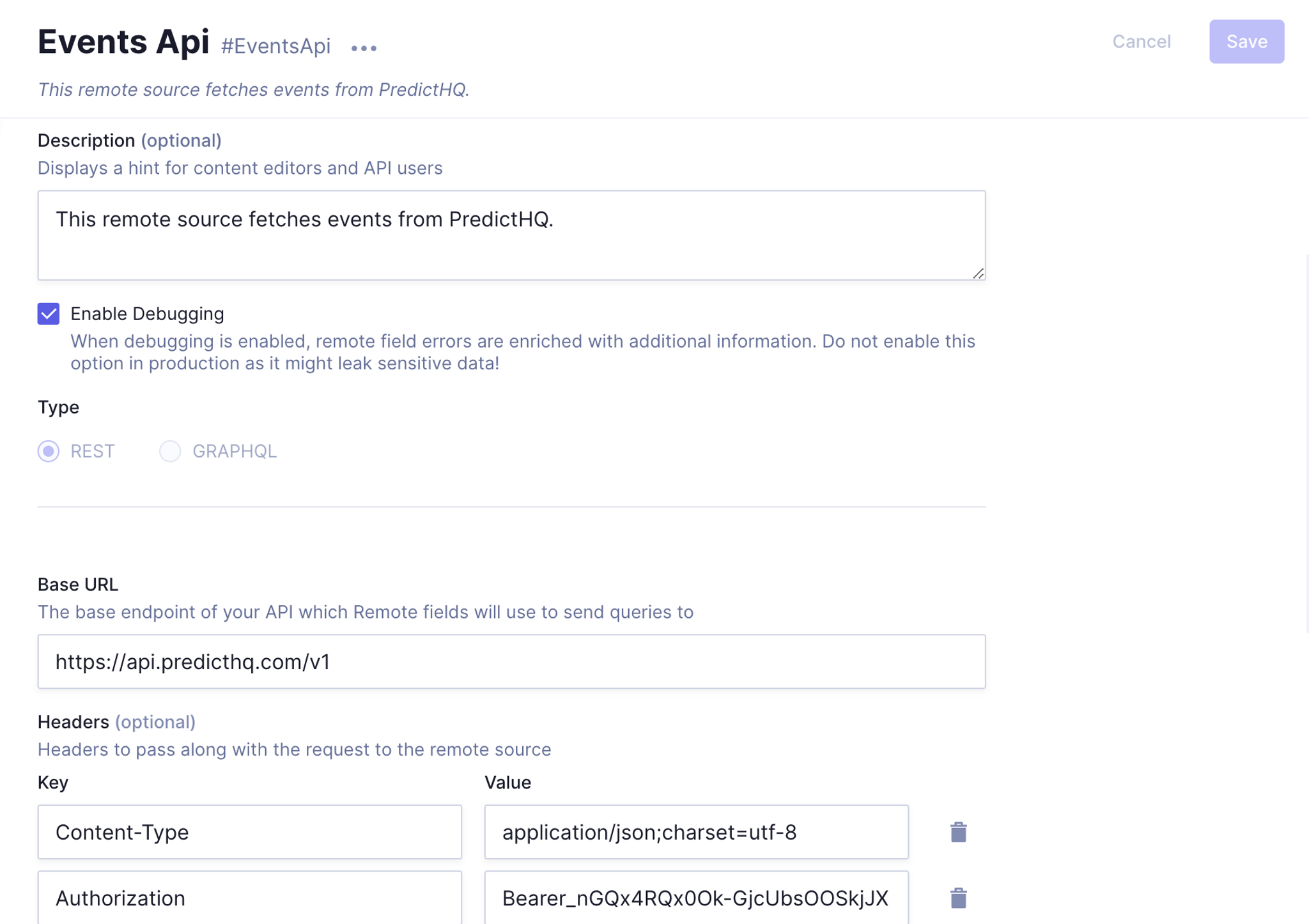The width and height of the screenshot is (1309, 924).
Task: Select the REST type option
Action: point(48,451)
